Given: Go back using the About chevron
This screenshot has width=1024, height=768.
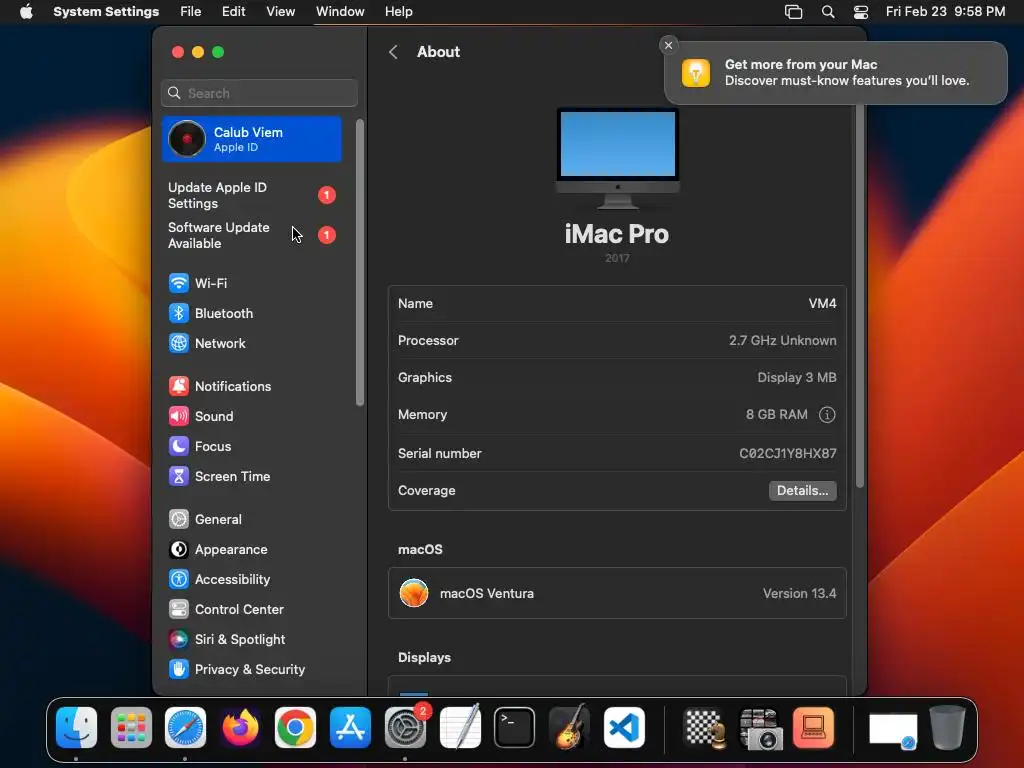Looking at the screenshot, I should coord(393,52).
